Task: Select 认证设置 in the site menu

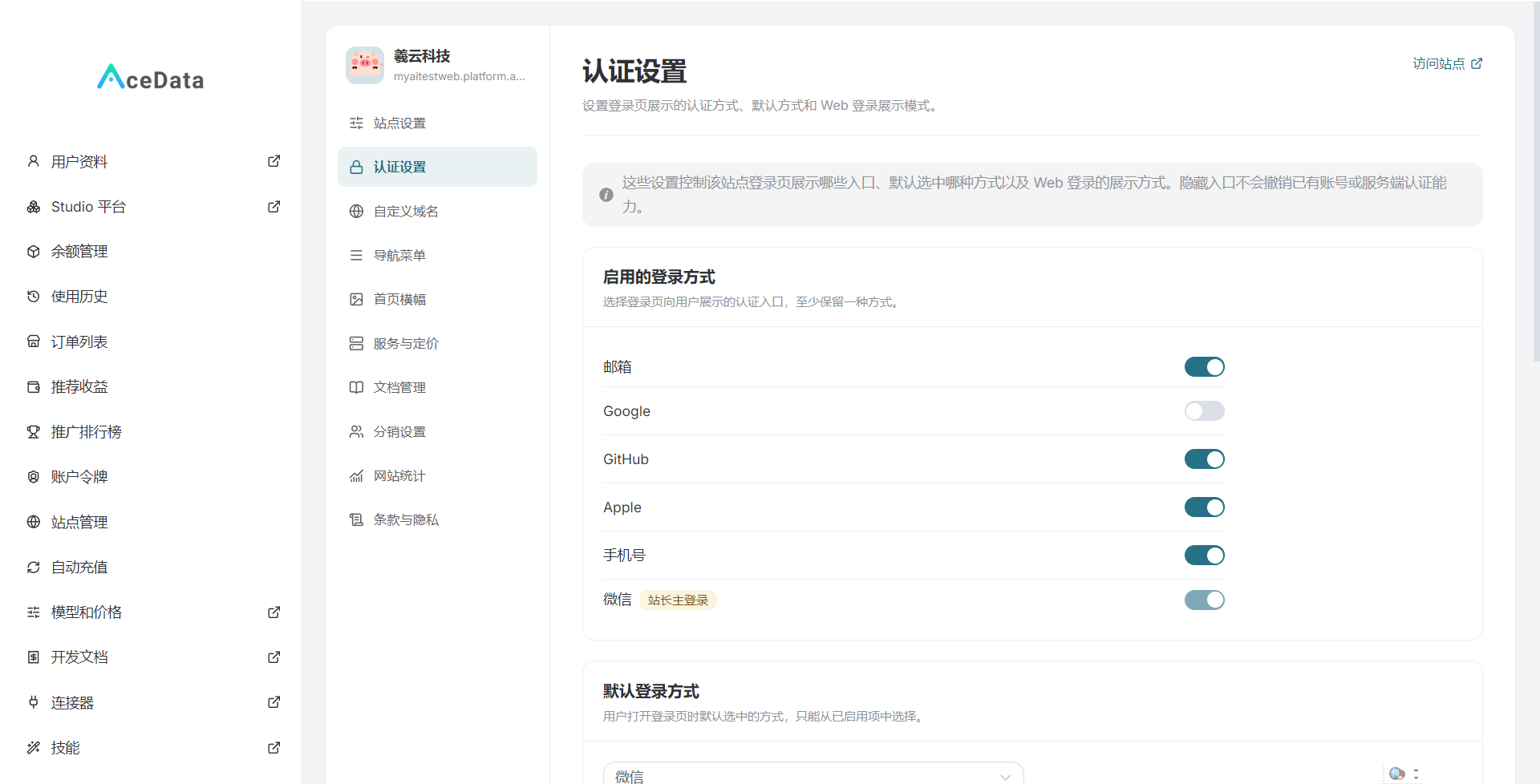Action: pos(437,167)
